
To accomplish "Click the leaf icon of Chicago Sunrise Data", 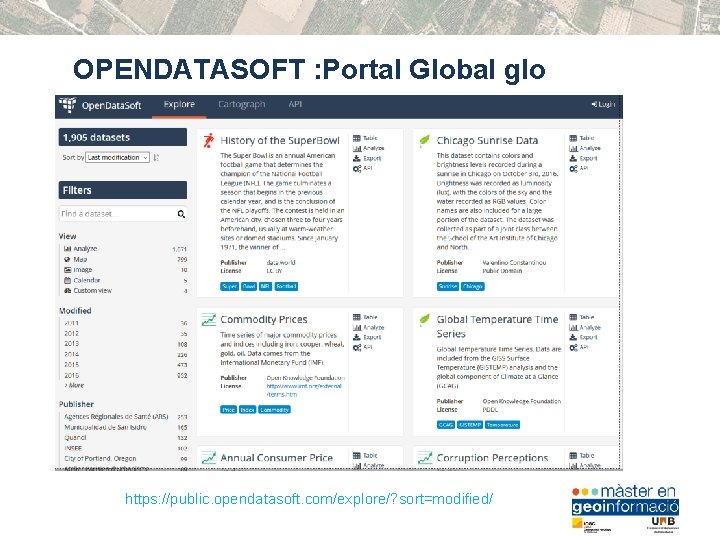I will [x=425, y=140].
